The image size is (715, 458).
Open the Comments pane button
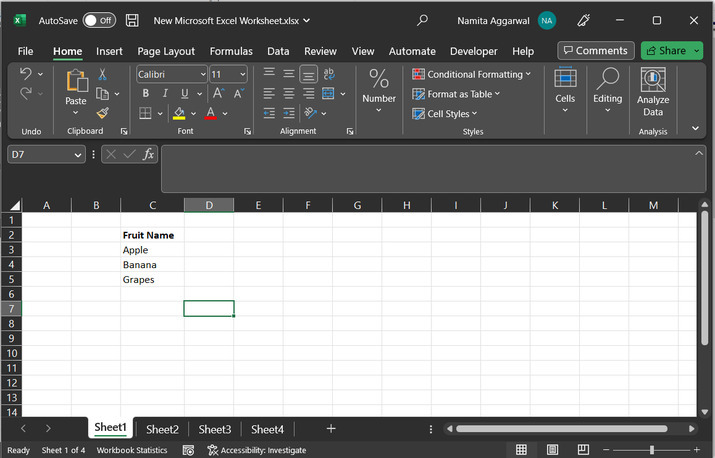(x=594, y=51)
